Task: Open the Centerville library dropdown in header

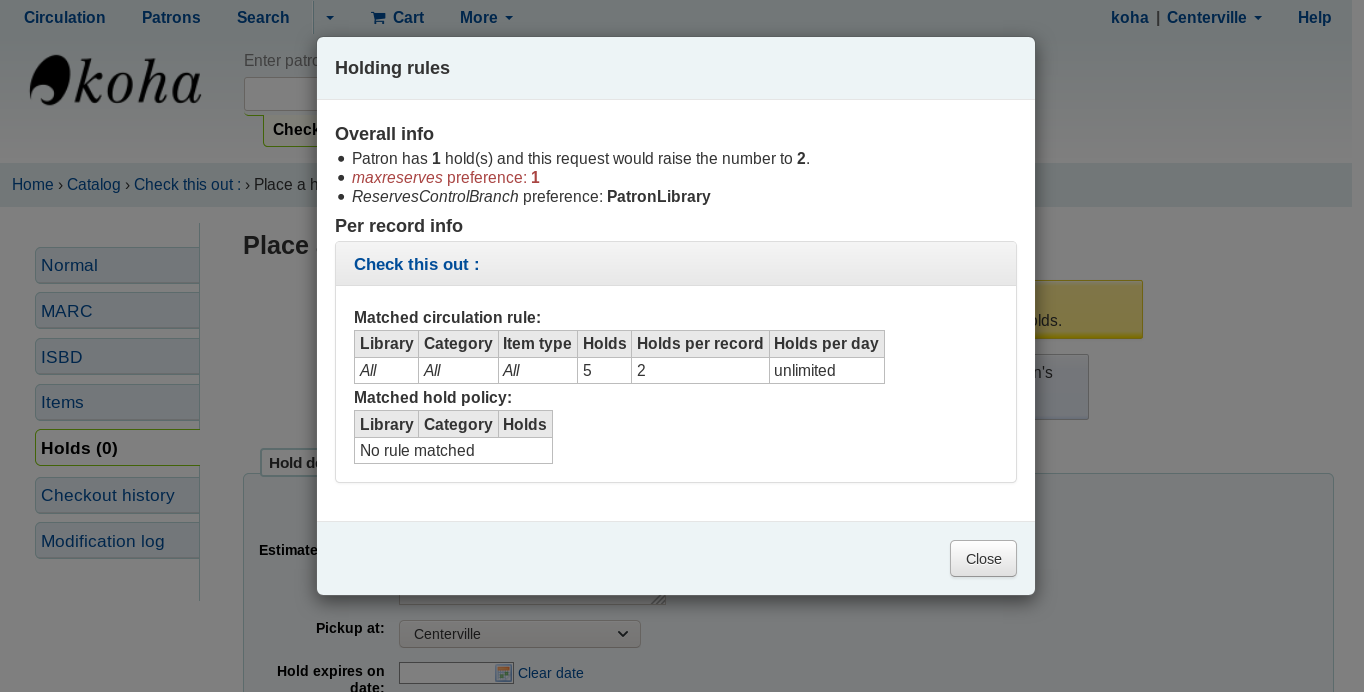Action: [1214, 18]
